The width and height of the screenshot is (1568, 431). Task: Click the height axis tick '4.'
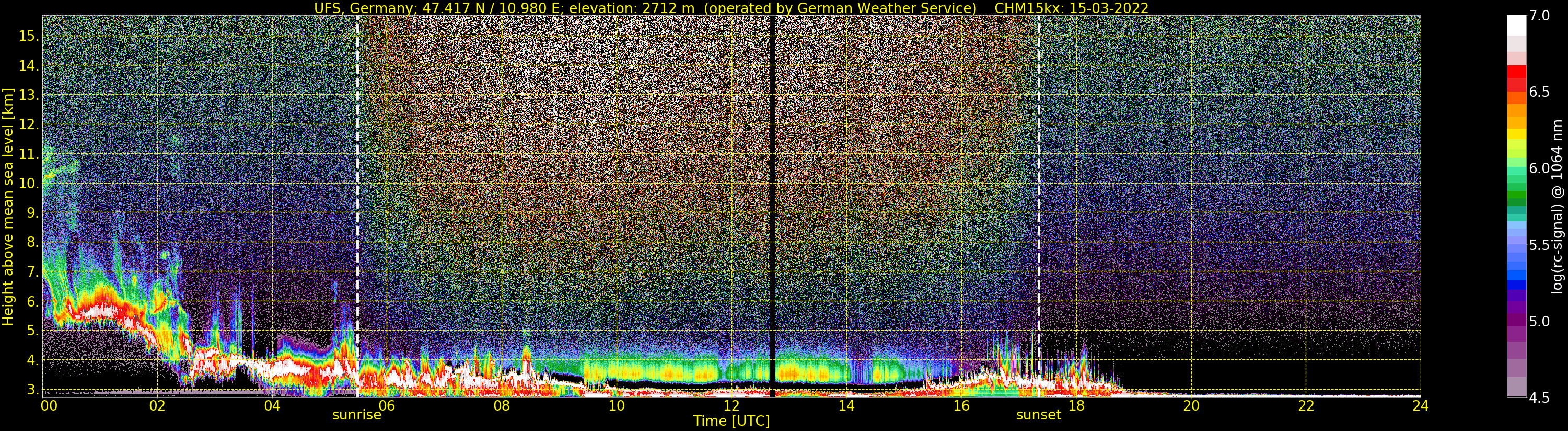click(33, 360)
